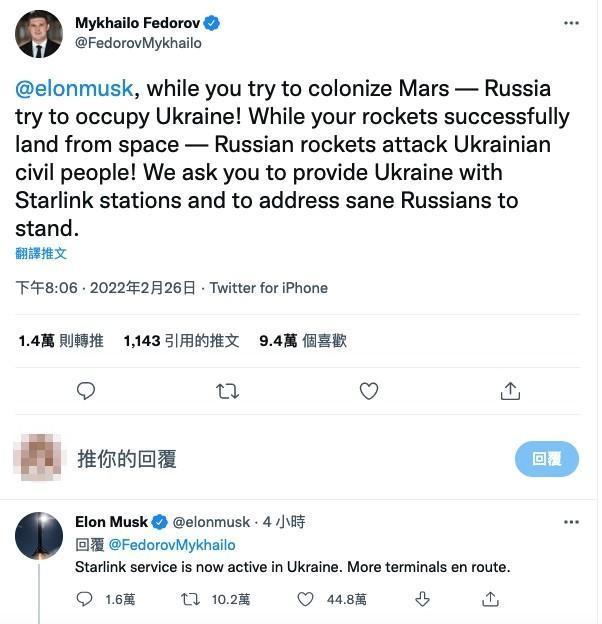Click the download arrow on Musk's reply

422,599
